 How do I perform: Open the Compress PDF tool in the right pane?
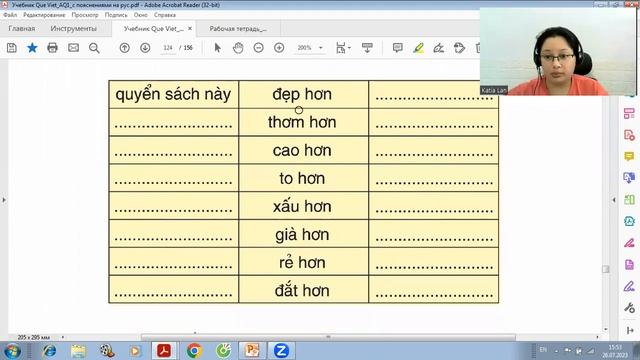pos(629,200)
